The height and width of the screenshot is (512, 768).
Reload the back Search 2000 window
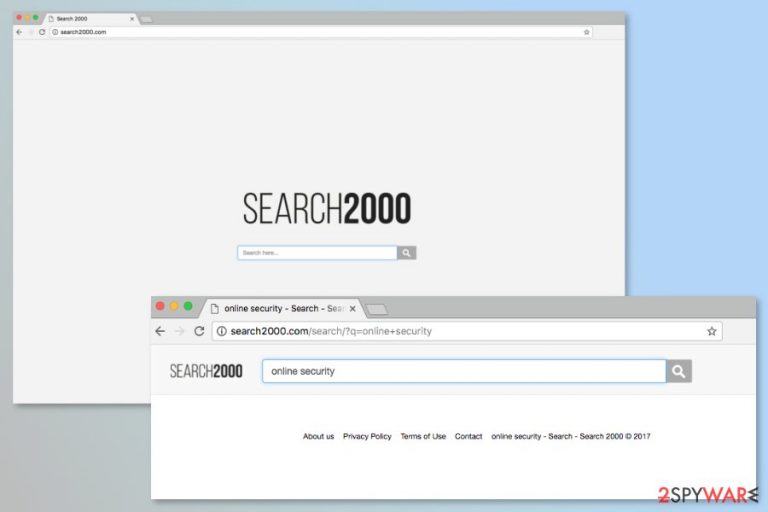(42, 32)
